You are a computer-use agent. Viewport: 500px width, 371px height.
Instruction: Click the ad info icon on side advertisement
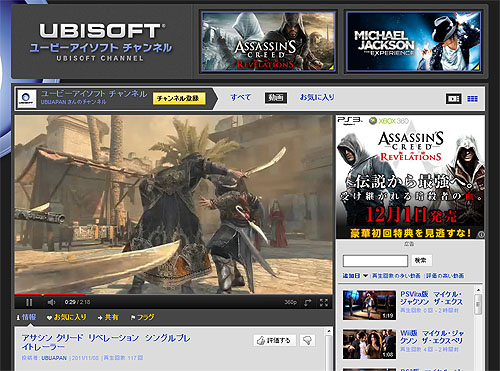click(x=481, y=235)
